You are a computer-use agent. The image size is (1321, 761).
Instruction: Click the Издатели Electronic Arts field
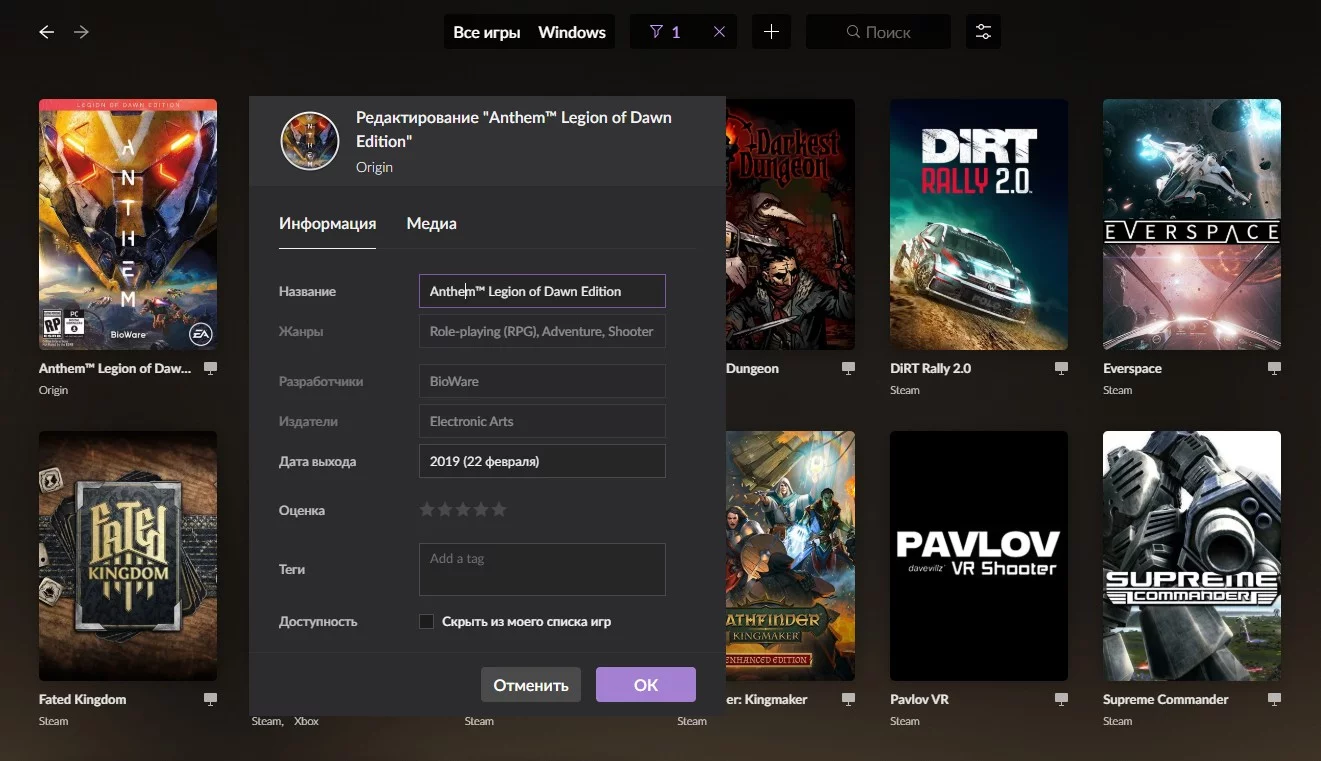542,421
